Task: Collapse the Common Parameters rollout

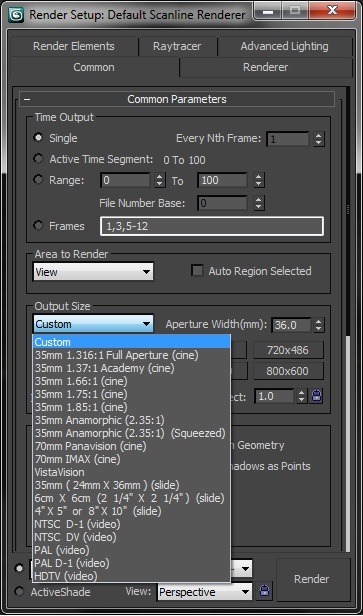Action: point(27,99)
